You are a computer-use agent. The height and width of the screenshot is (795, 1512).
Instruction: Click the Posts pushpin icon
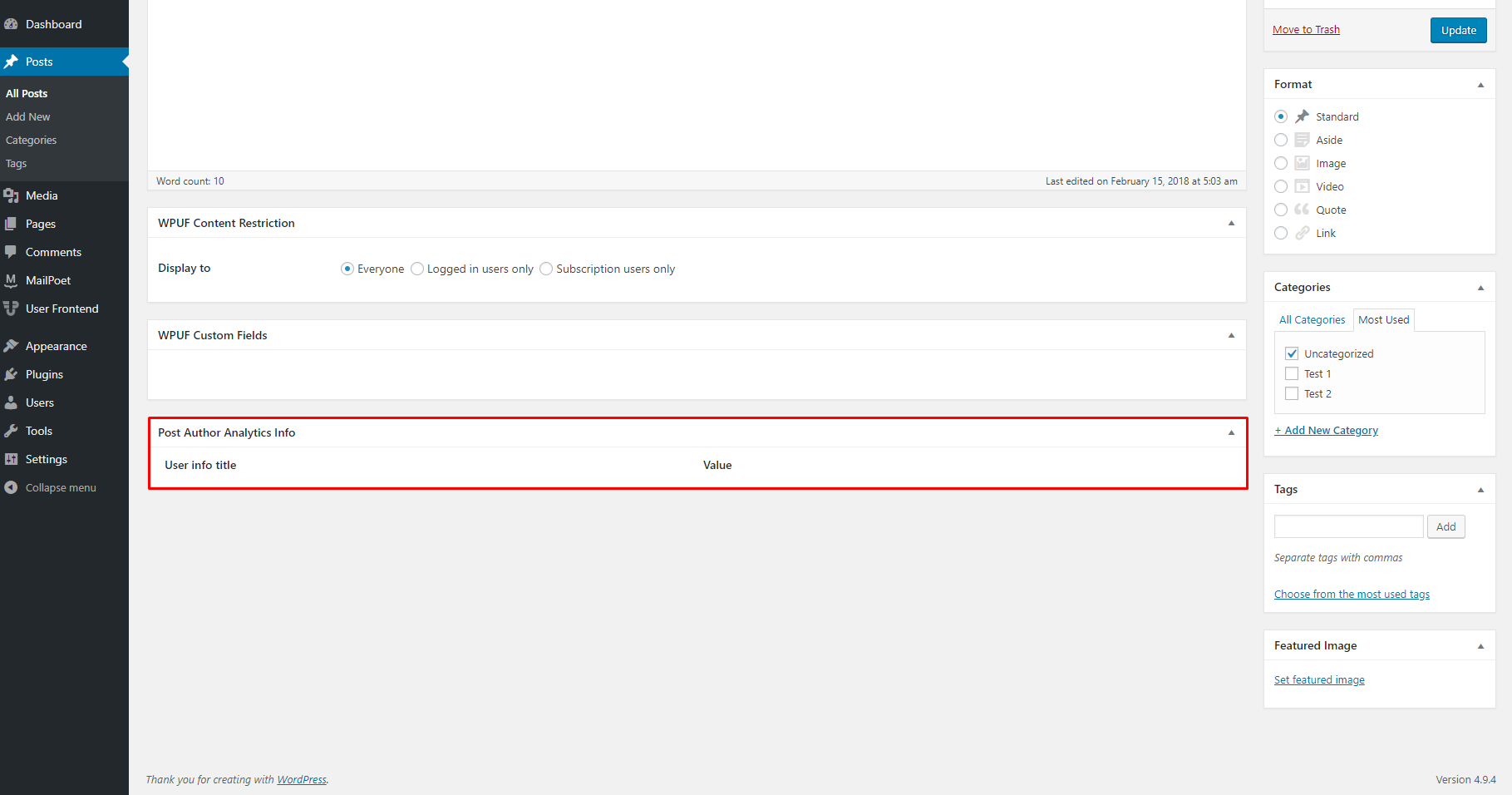(x=11, y=62)
